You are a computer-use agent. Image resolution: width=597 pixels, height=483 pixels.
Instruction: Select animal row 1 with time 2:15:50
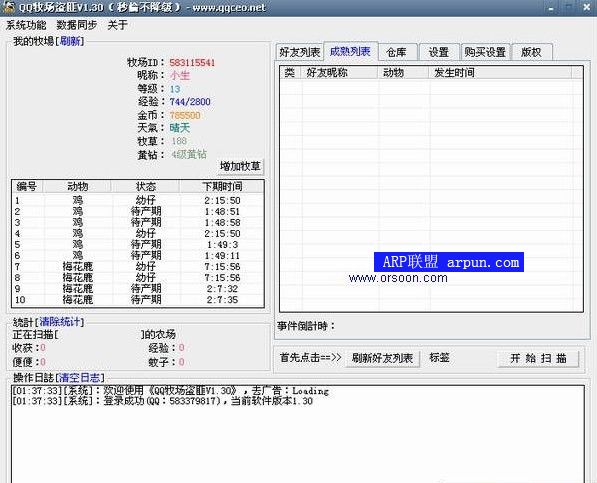coord(138,200)
